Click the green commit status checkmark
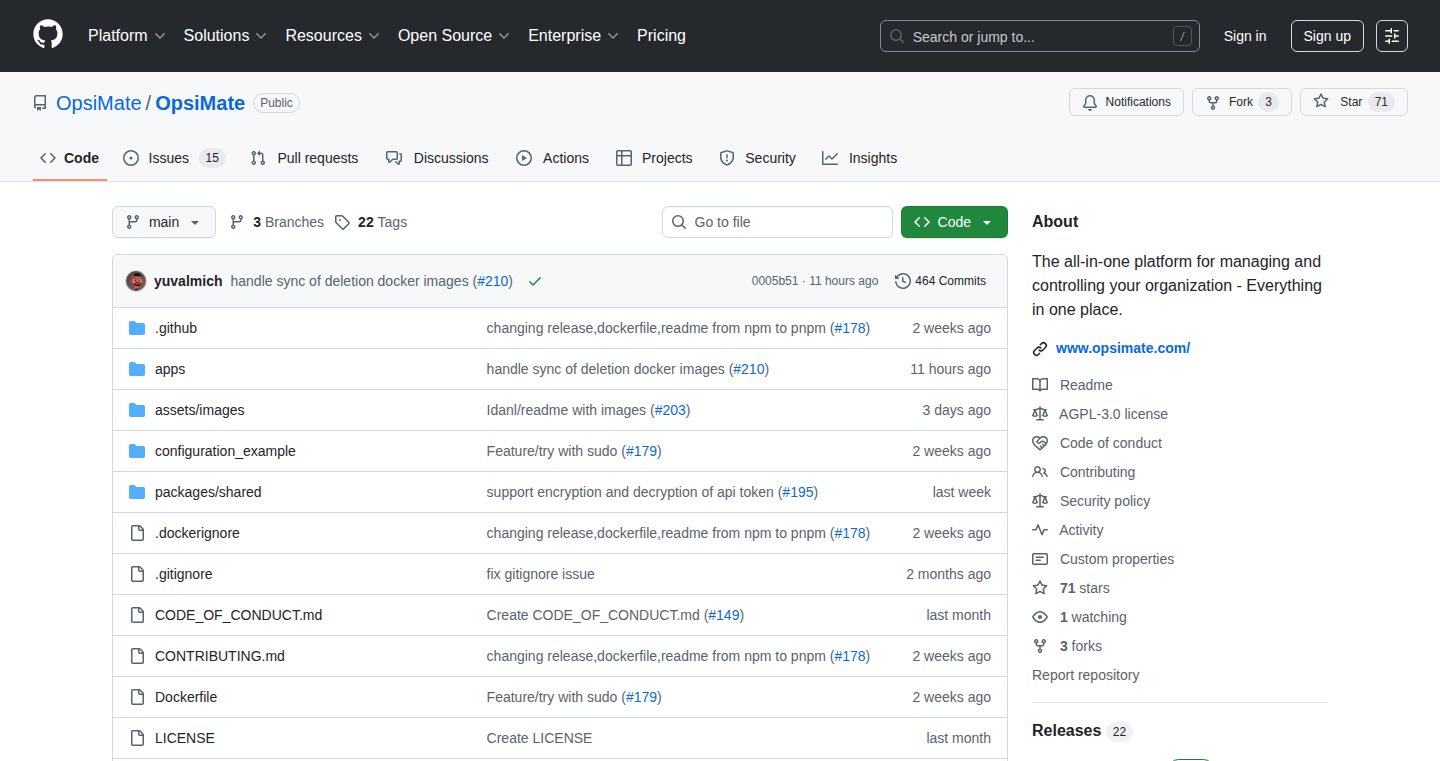 point(535,281)
